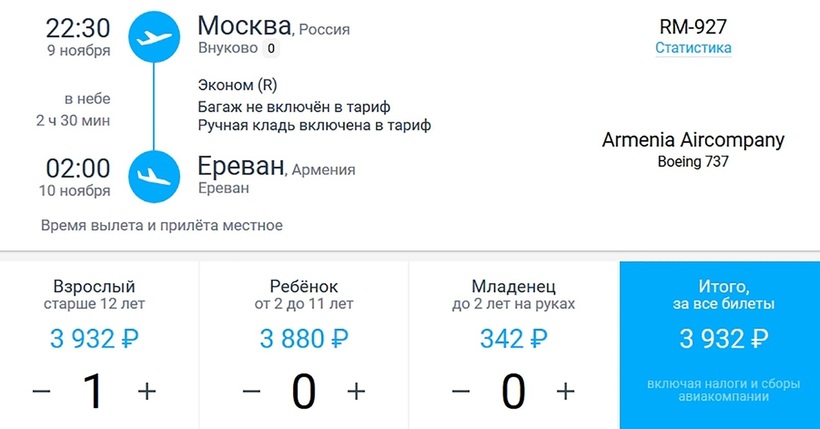Decrease the adult passenger count
This screenshot has width=820, height=429.
coord(41,391)
